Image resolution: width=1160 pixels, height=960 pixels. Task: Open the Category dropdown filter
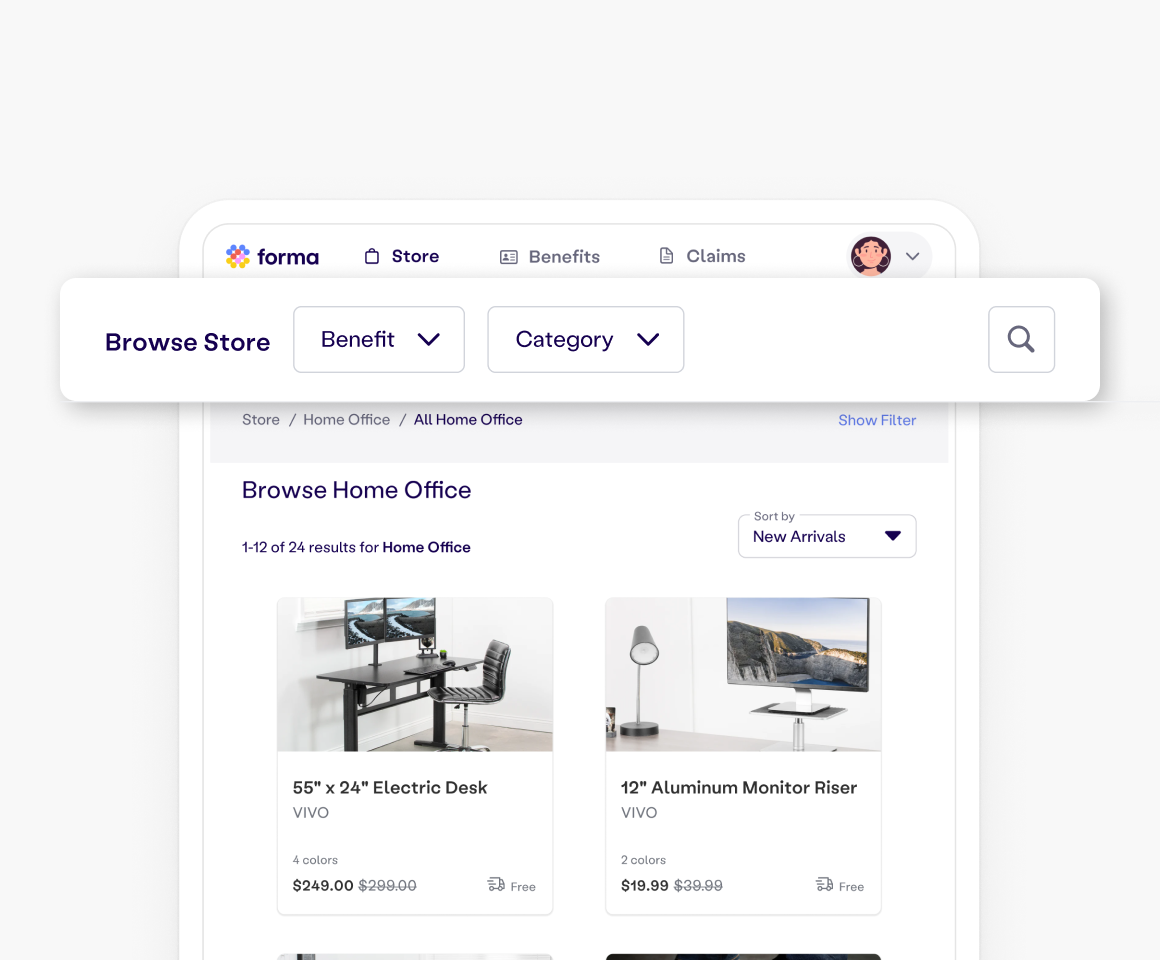click(585, 339)
